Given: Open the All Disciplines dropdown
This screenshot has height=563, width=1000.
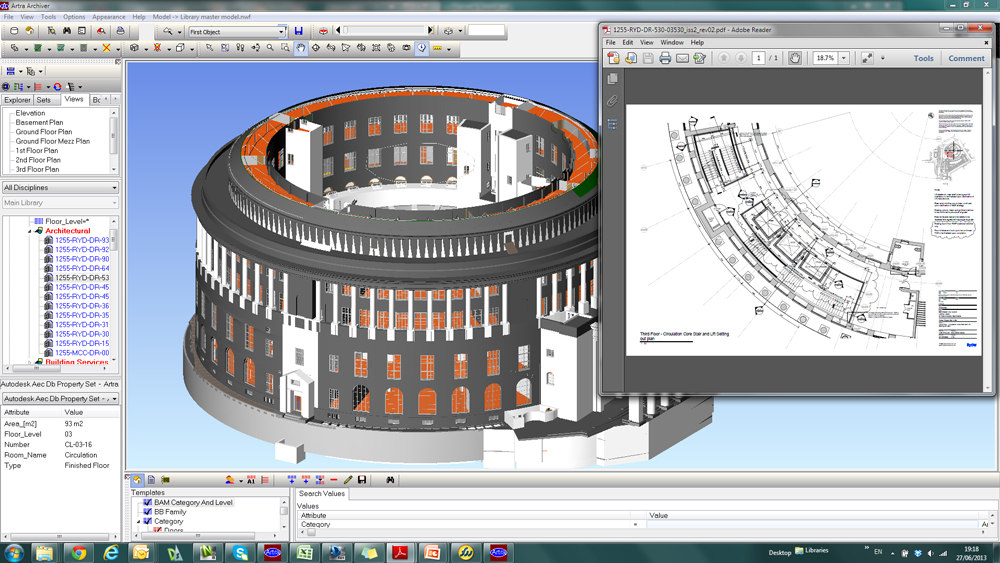Looking at the screenshot, I should [114, 187].
